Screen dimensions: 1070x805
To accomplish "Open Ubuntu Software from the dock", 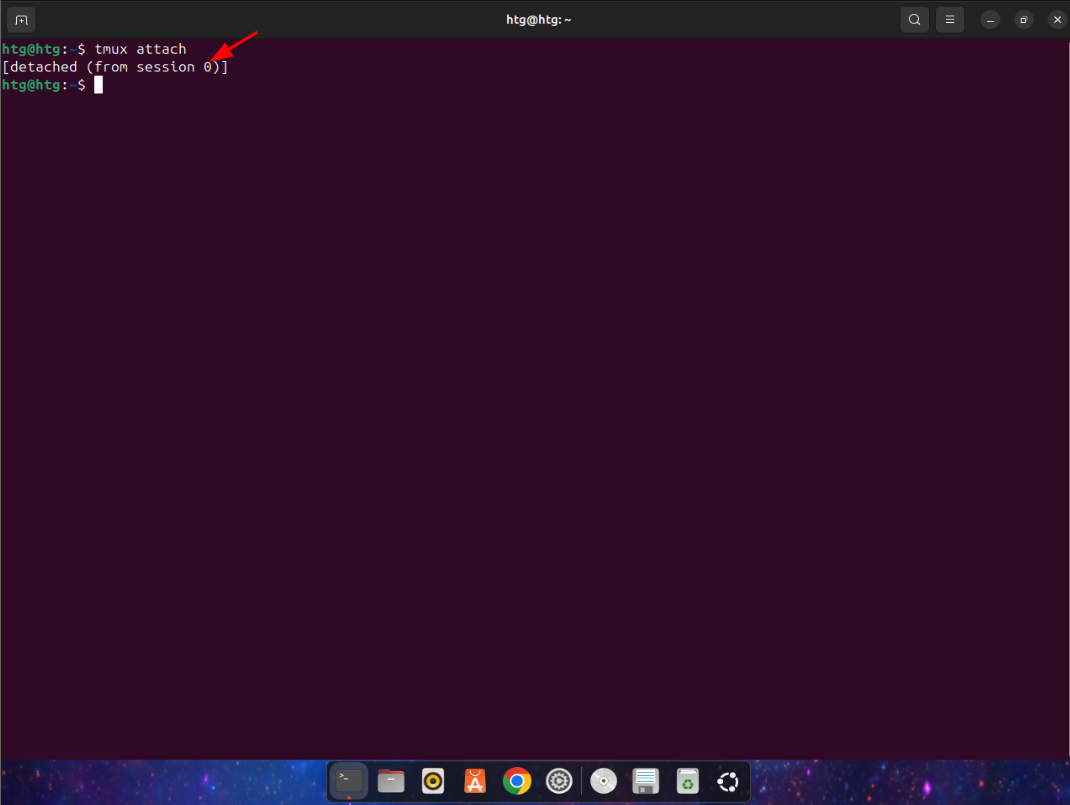I will pos(475,780).
